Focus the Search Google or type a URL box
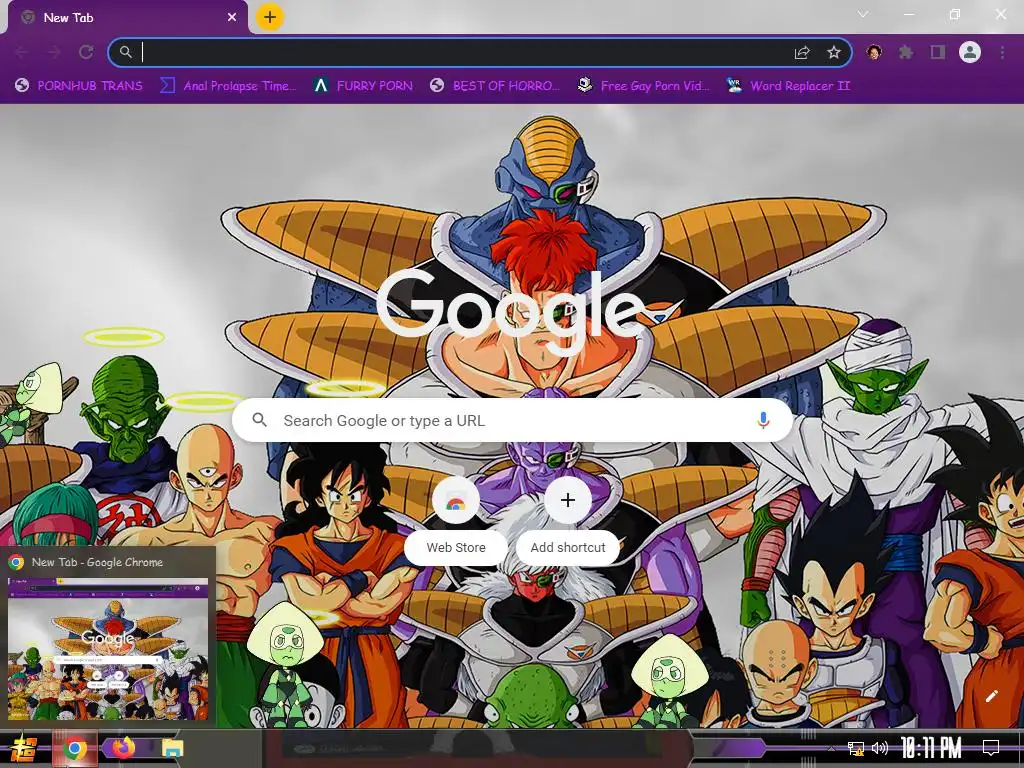Image resolution: width=1024 pixels, height=768 pixels. 513,421
